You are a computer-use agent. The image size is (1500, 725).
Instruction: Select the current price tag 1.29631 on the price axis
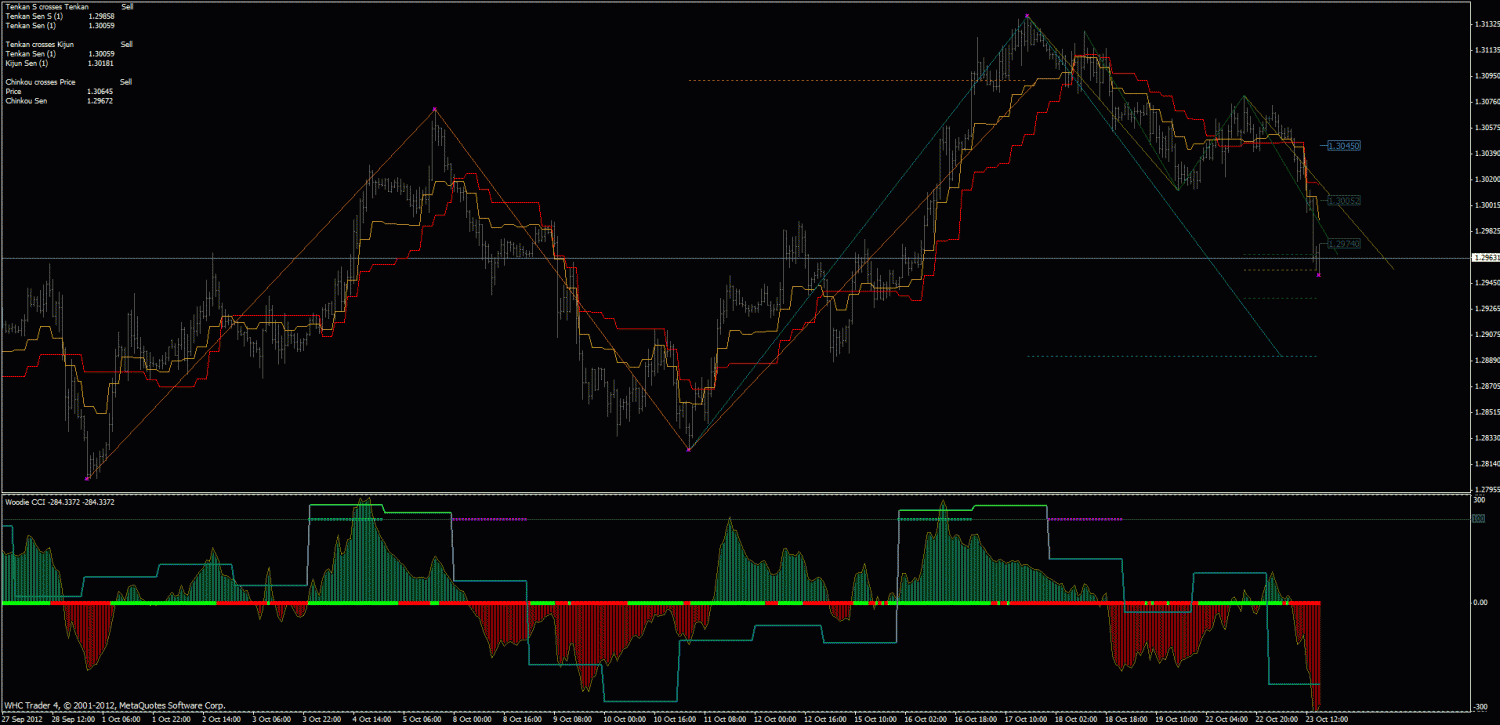(x=1484, y=257)
